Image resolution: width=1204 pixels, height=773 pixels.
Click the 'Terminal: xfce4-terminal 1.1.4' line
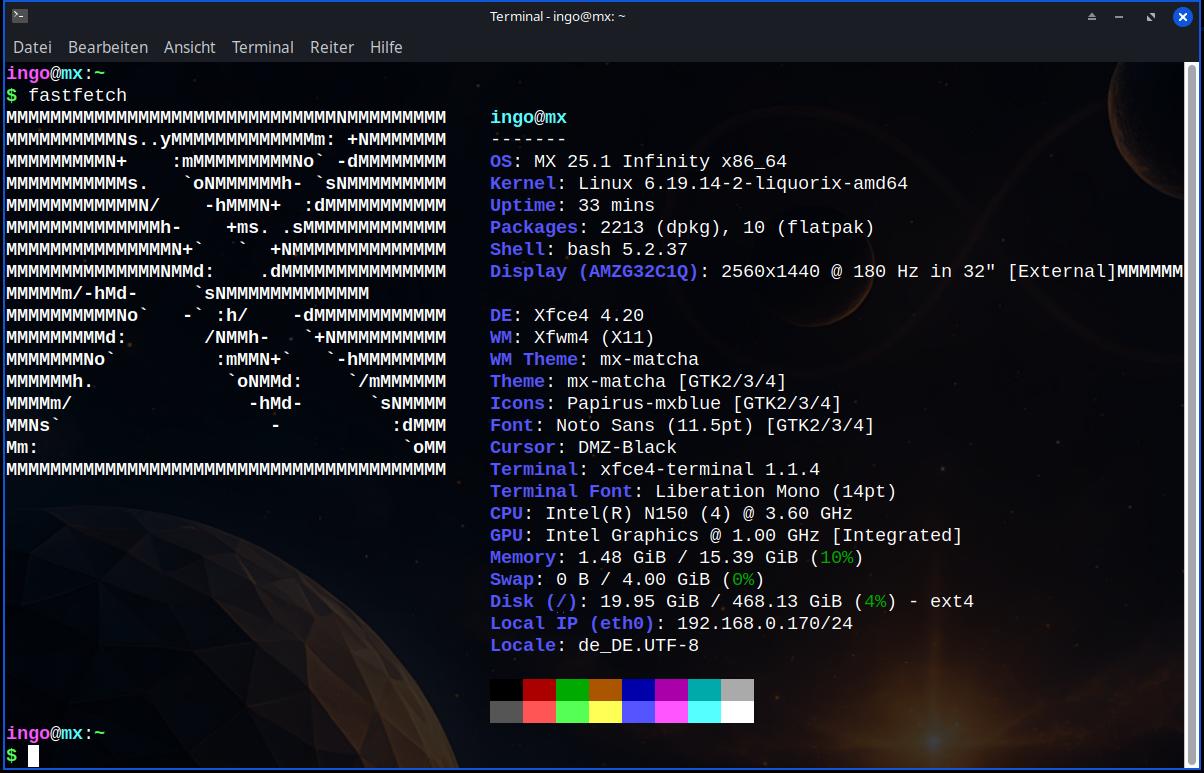coord(655,469)
